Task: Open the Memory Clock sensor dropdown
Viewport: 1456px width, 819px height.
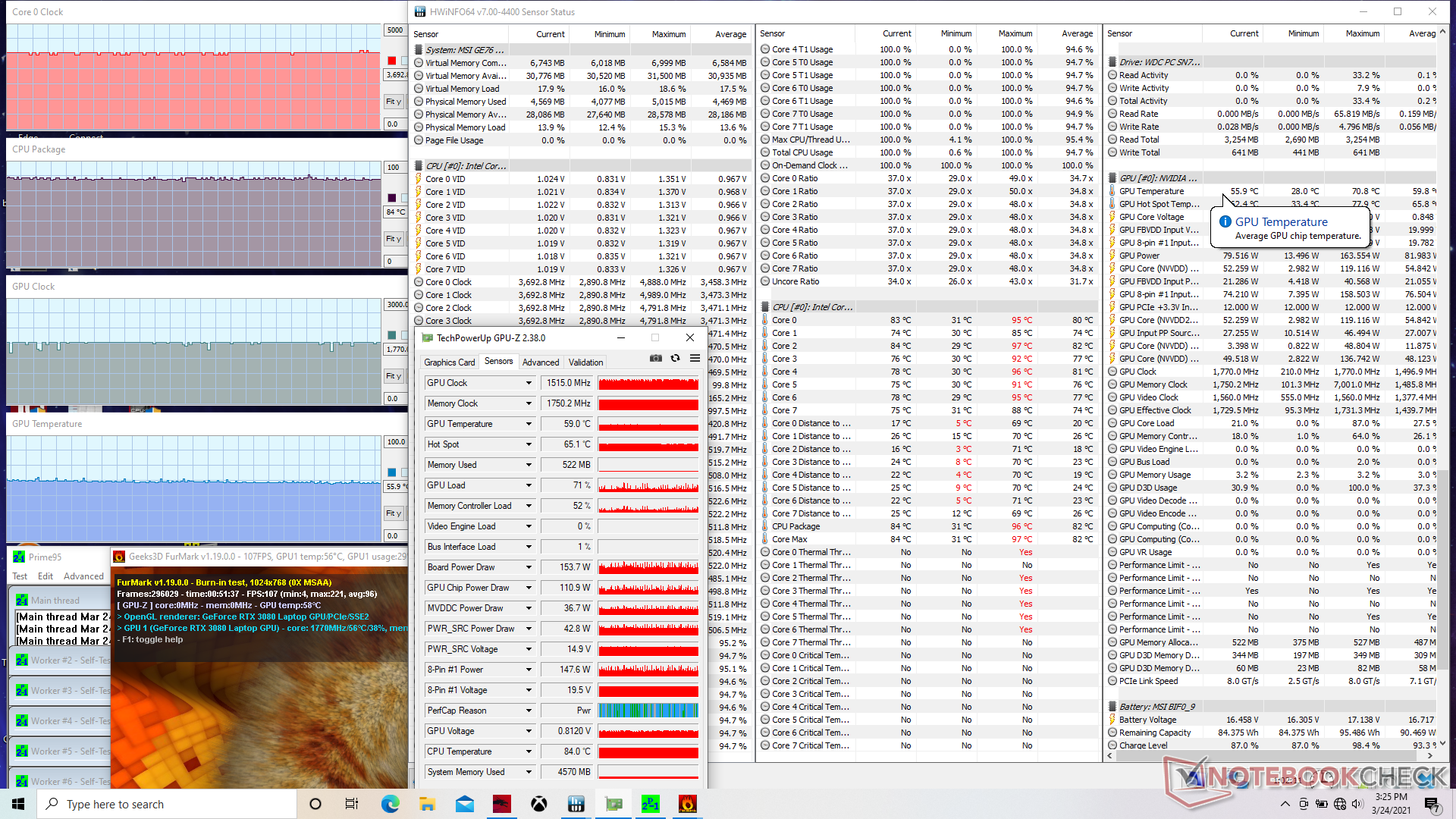Action: [529, 403]
